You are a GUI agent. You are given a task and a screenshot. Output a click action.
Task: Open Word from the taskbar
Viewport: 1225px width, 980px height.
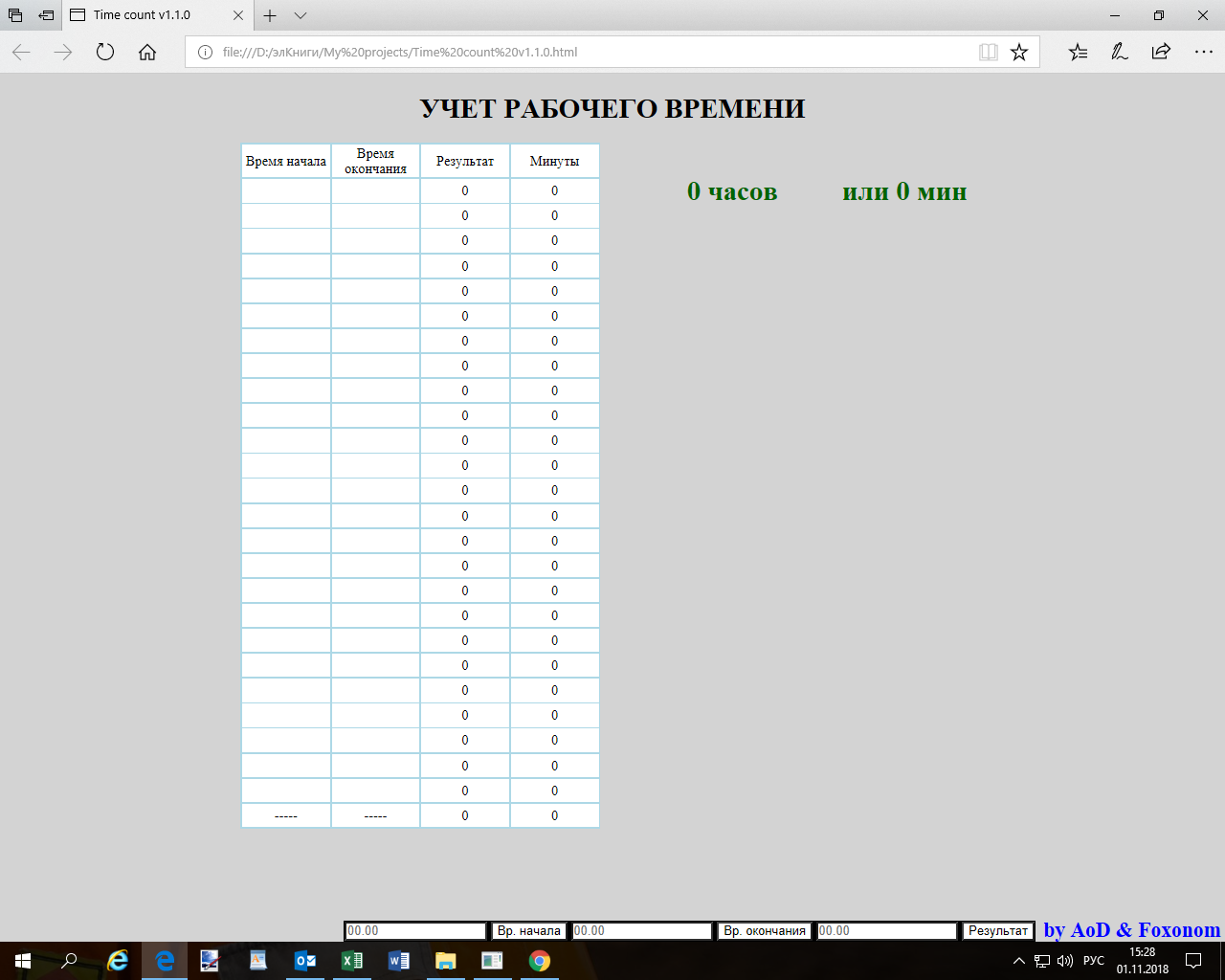point(398,961)
